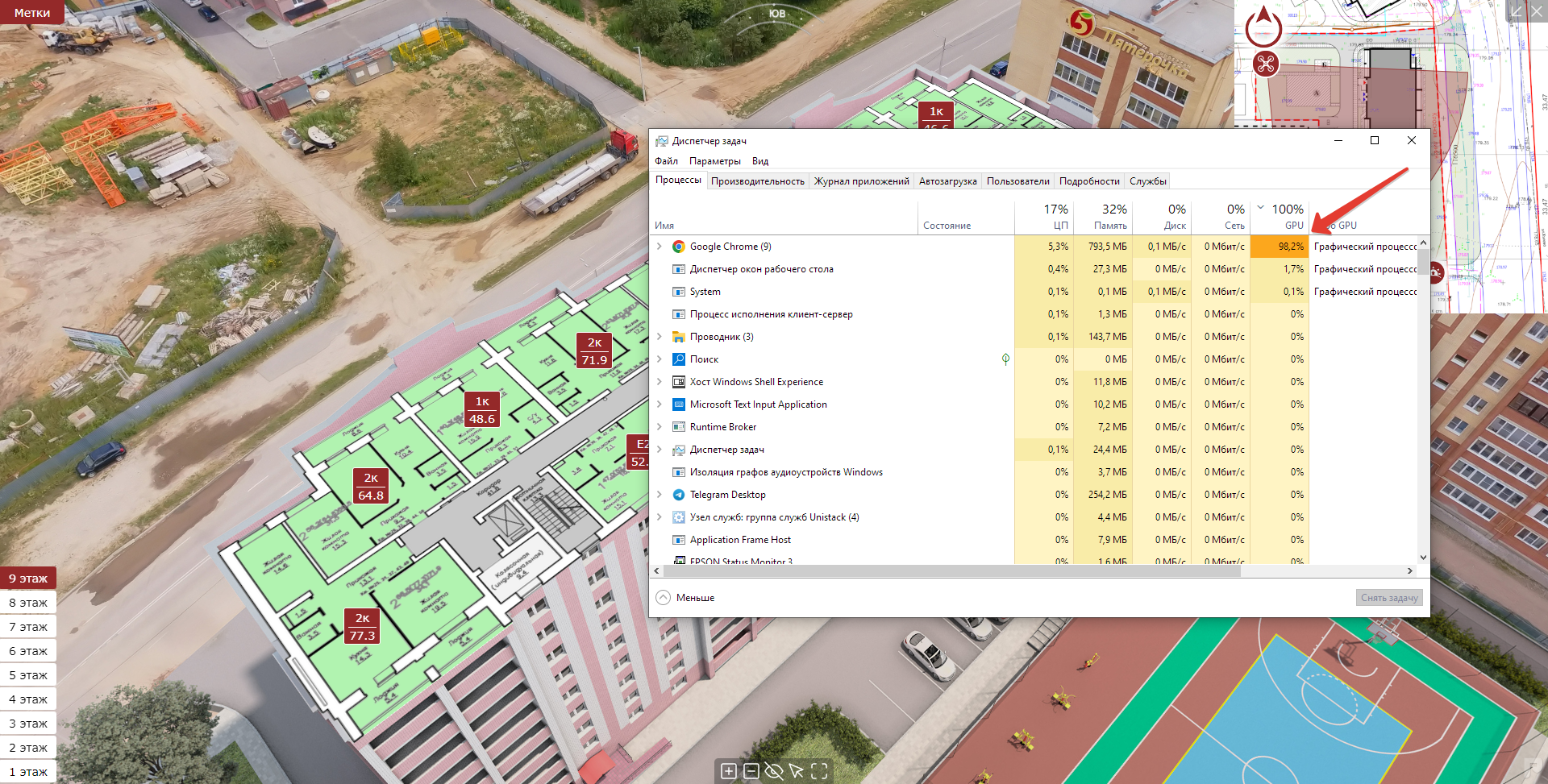
Task: Click the Диспетчер окон рабочего стола icon
Action: (x=679, y=269)
